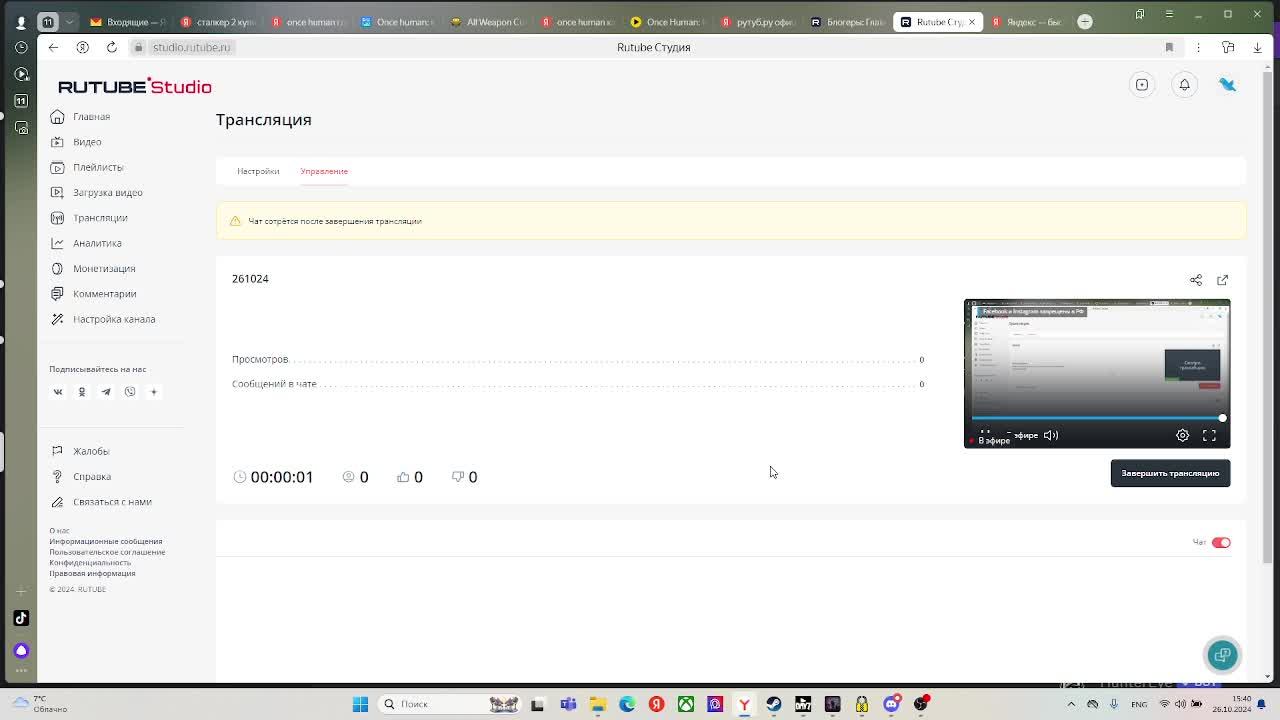The image size is (1280, 720).
Task: Switch to the Входящие mail tab
Action: (128, 21)
